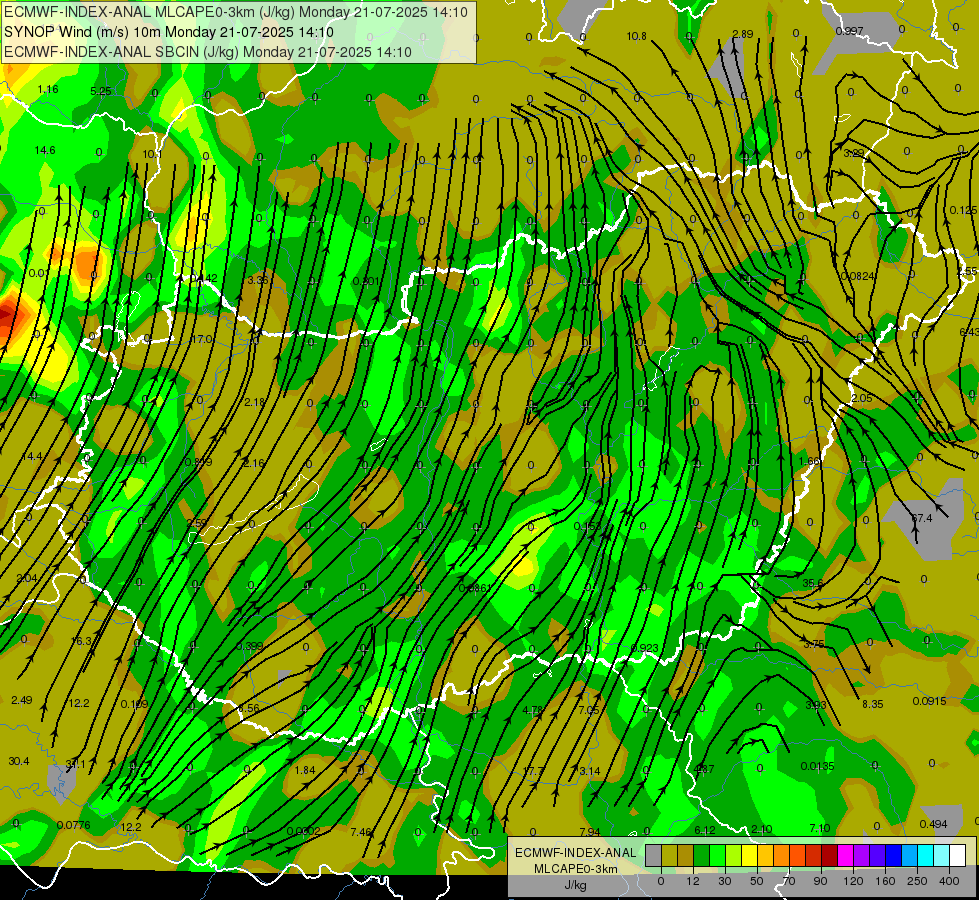Image resolution: width=979 pixels, height=900 pixels.
Task: Click the gray swatch in the legend
Action: (653, 855)
